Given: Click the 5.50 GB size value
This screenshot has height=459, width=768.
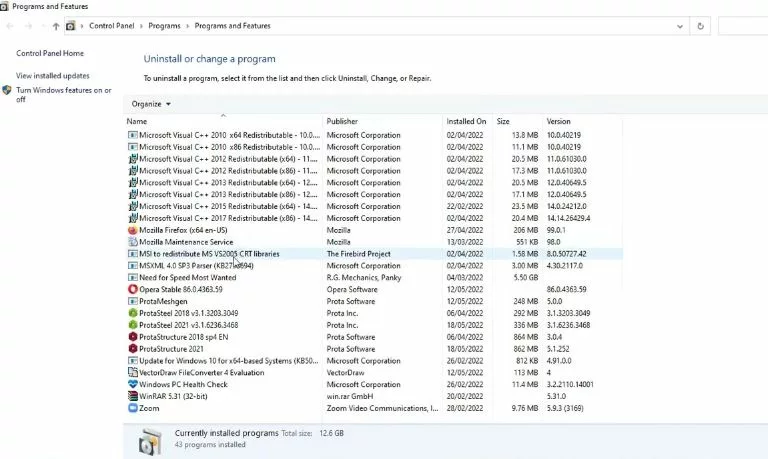Looking at the screenshot, I should point(526,277).
